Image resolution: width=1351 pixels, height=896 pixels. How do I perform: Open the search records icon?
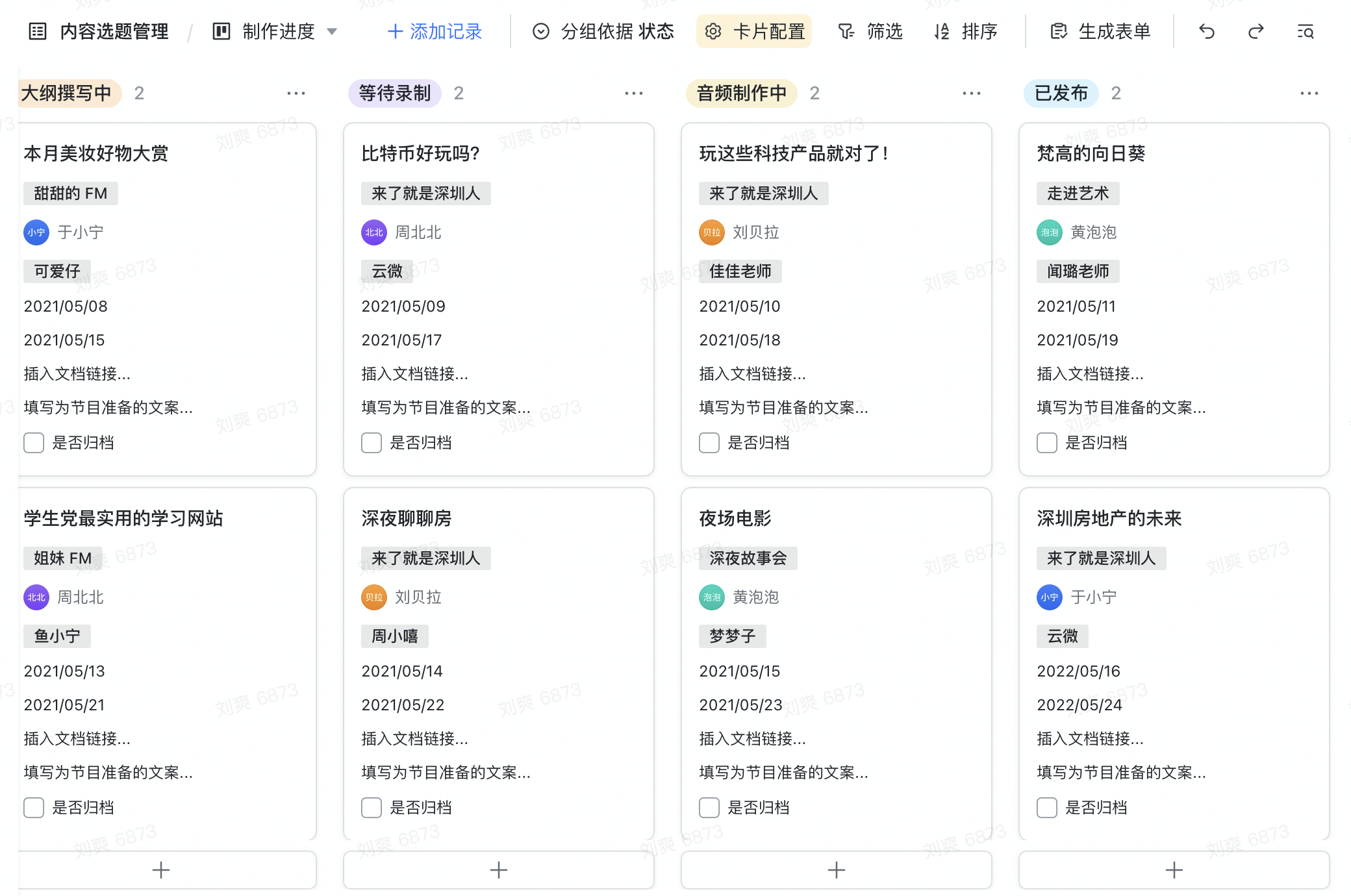1306,31
